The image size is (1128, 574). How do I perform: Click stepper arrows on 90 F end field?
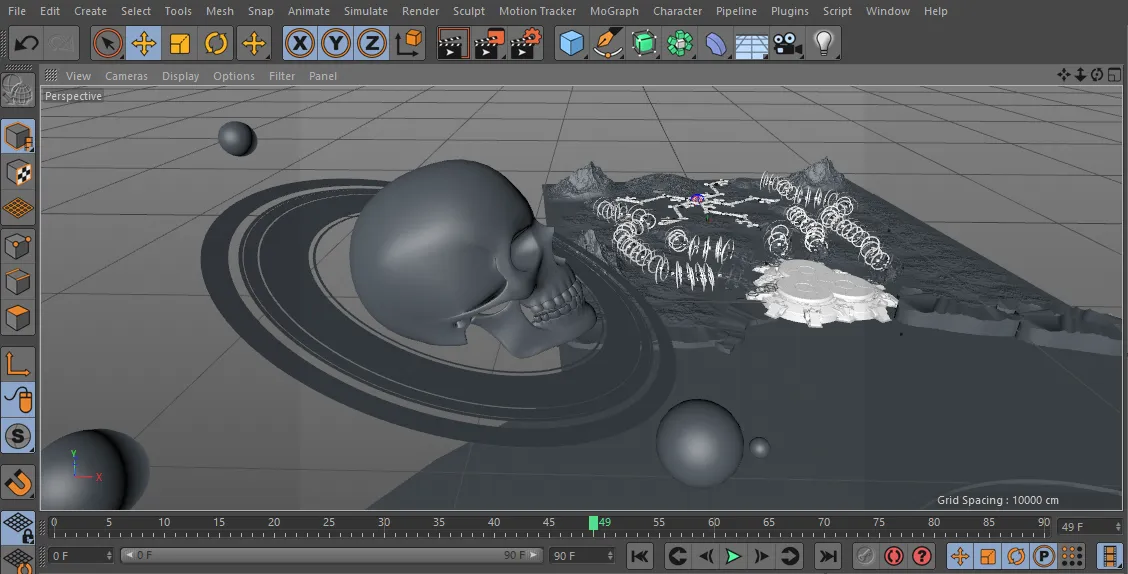(x=610, y=555)
